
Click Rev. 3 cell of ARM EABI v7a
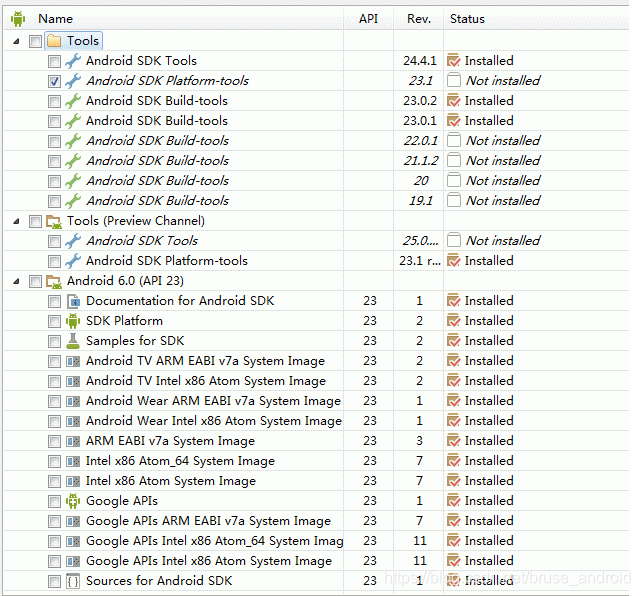pyautogui.click(x=420, y=441)
